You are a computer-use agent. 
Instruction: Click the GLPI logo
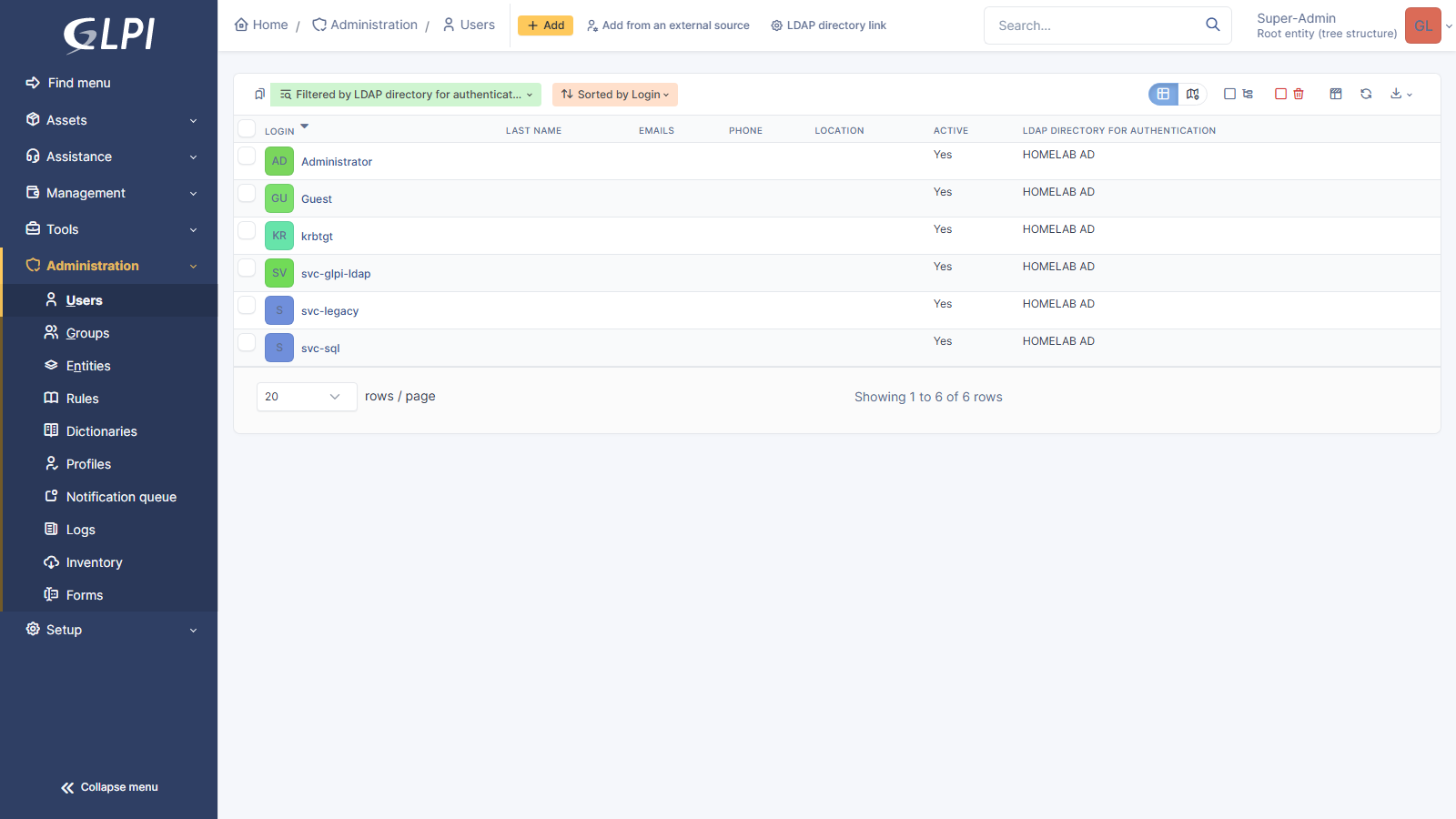coord(109,35)
